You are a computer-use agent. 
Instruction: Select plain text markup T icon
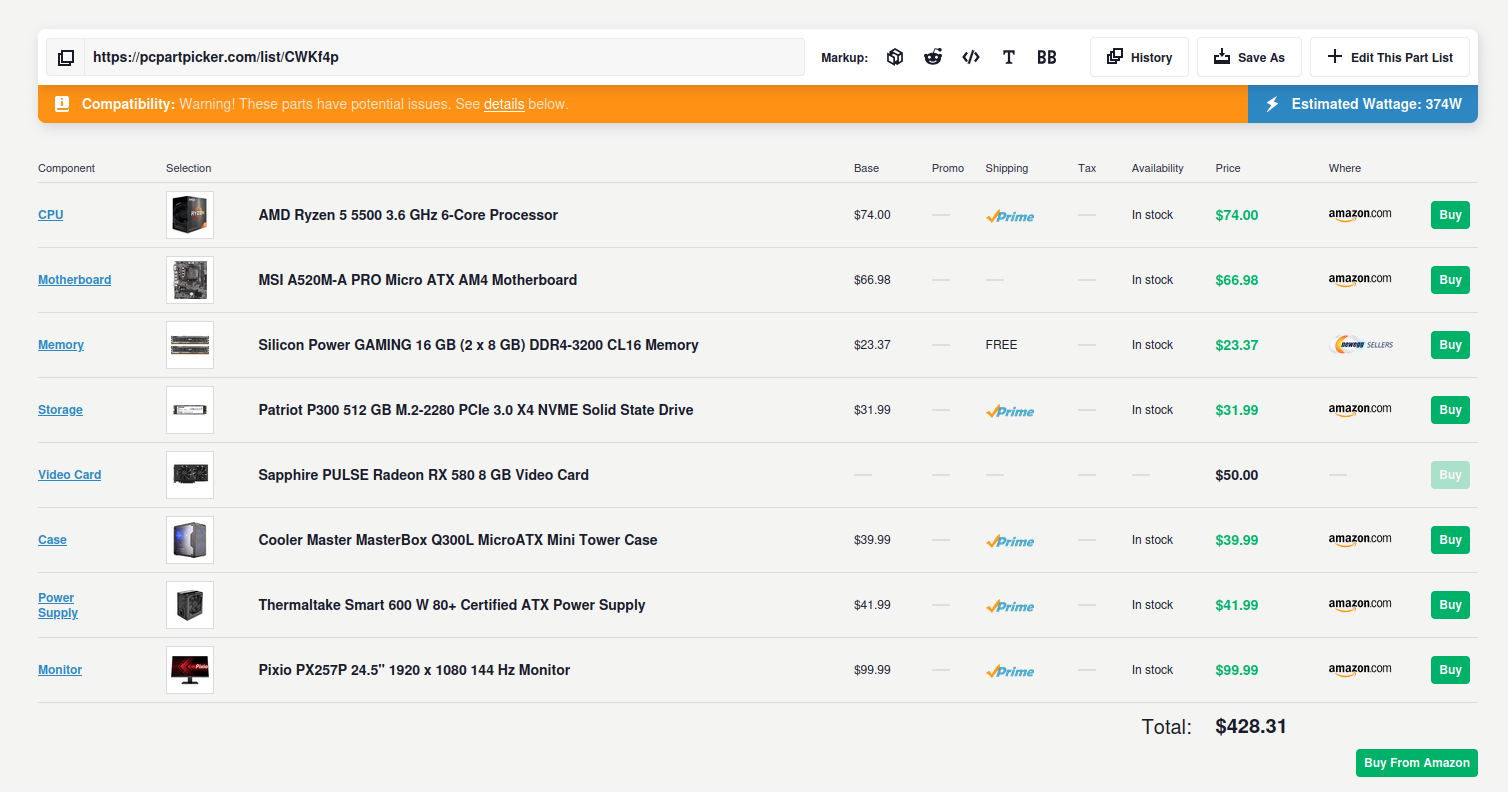click(x=1009, y=57)
